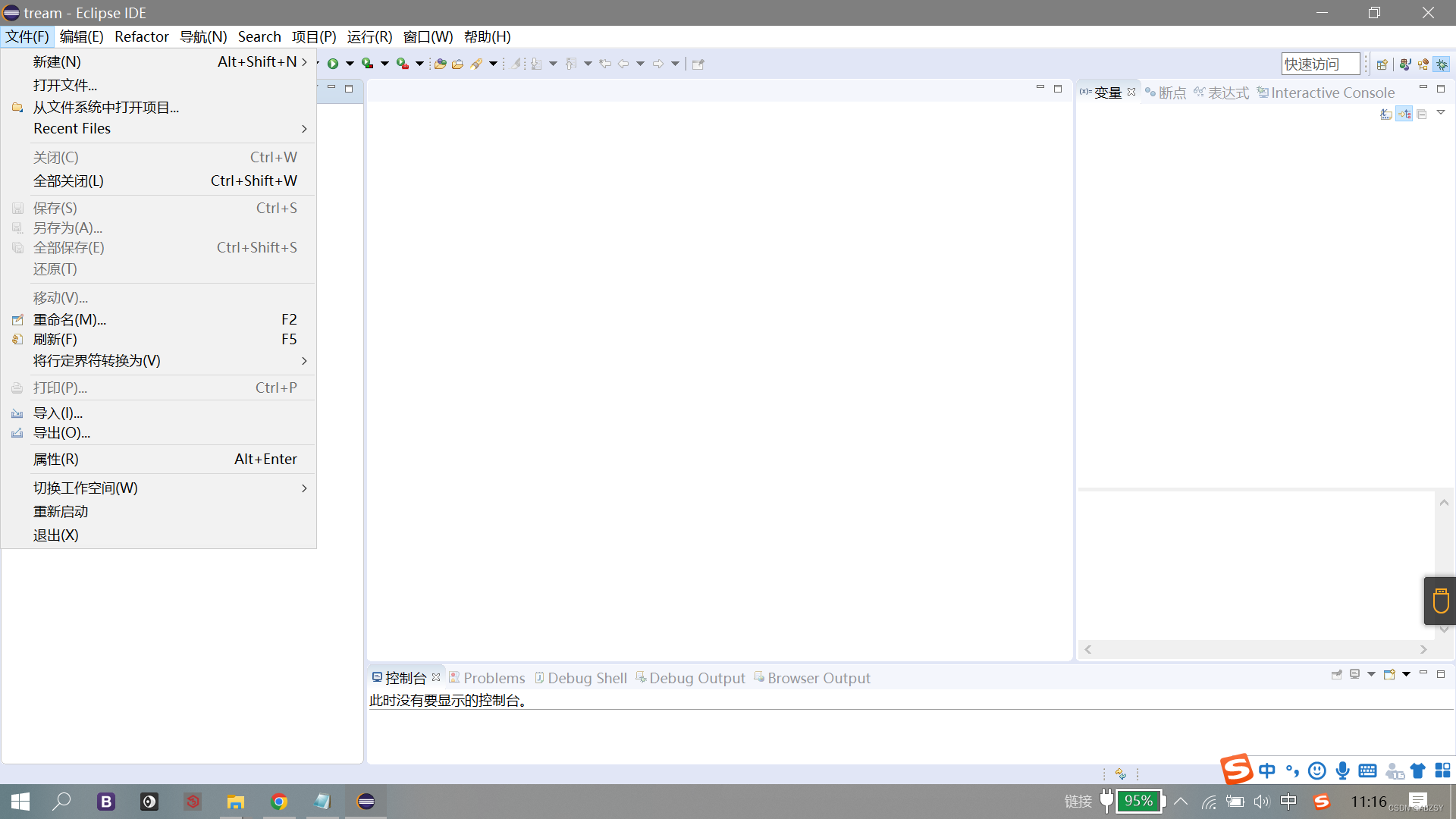Click the Sogou soft keyboard icon
Screen dimensions: 1456x819
1368,770
